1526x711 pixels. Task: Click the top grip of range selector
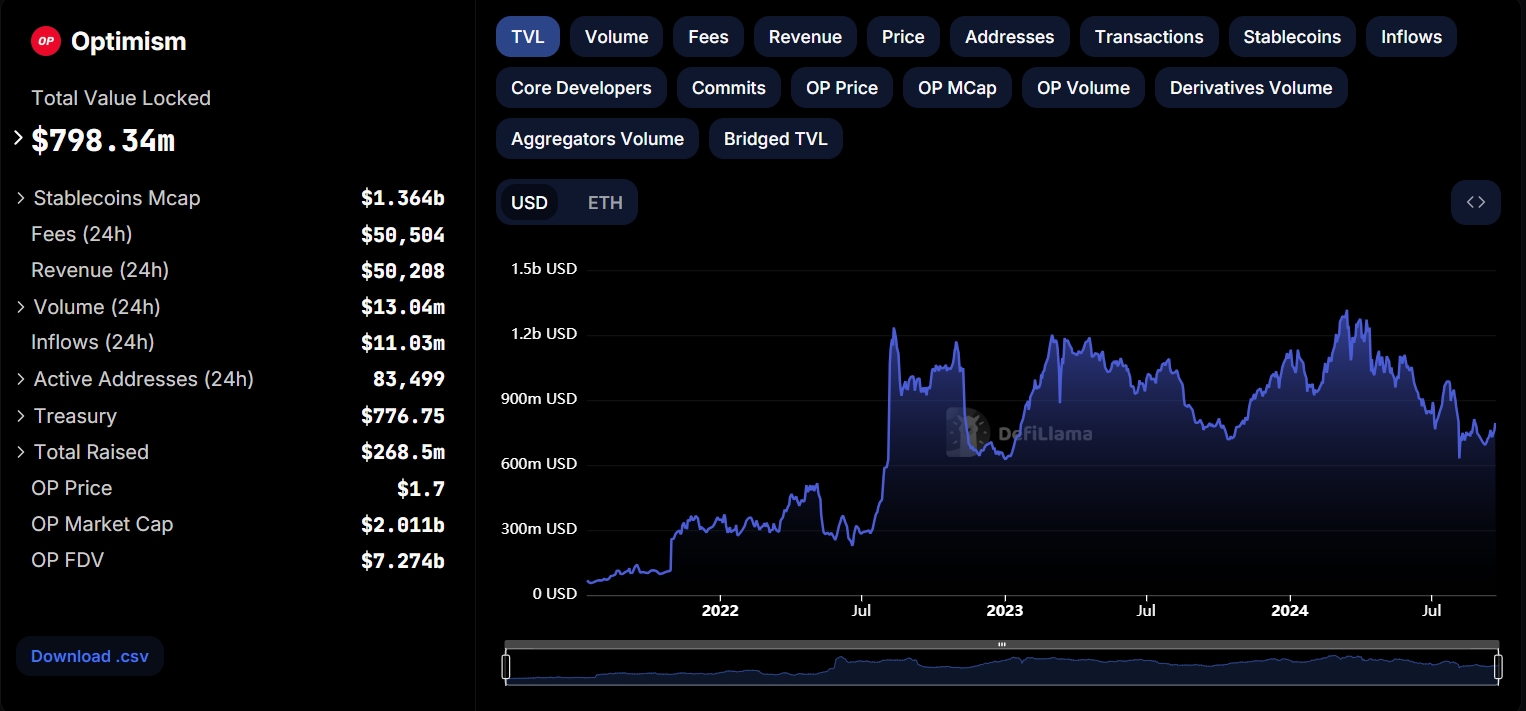click(x=1002, y=645)
